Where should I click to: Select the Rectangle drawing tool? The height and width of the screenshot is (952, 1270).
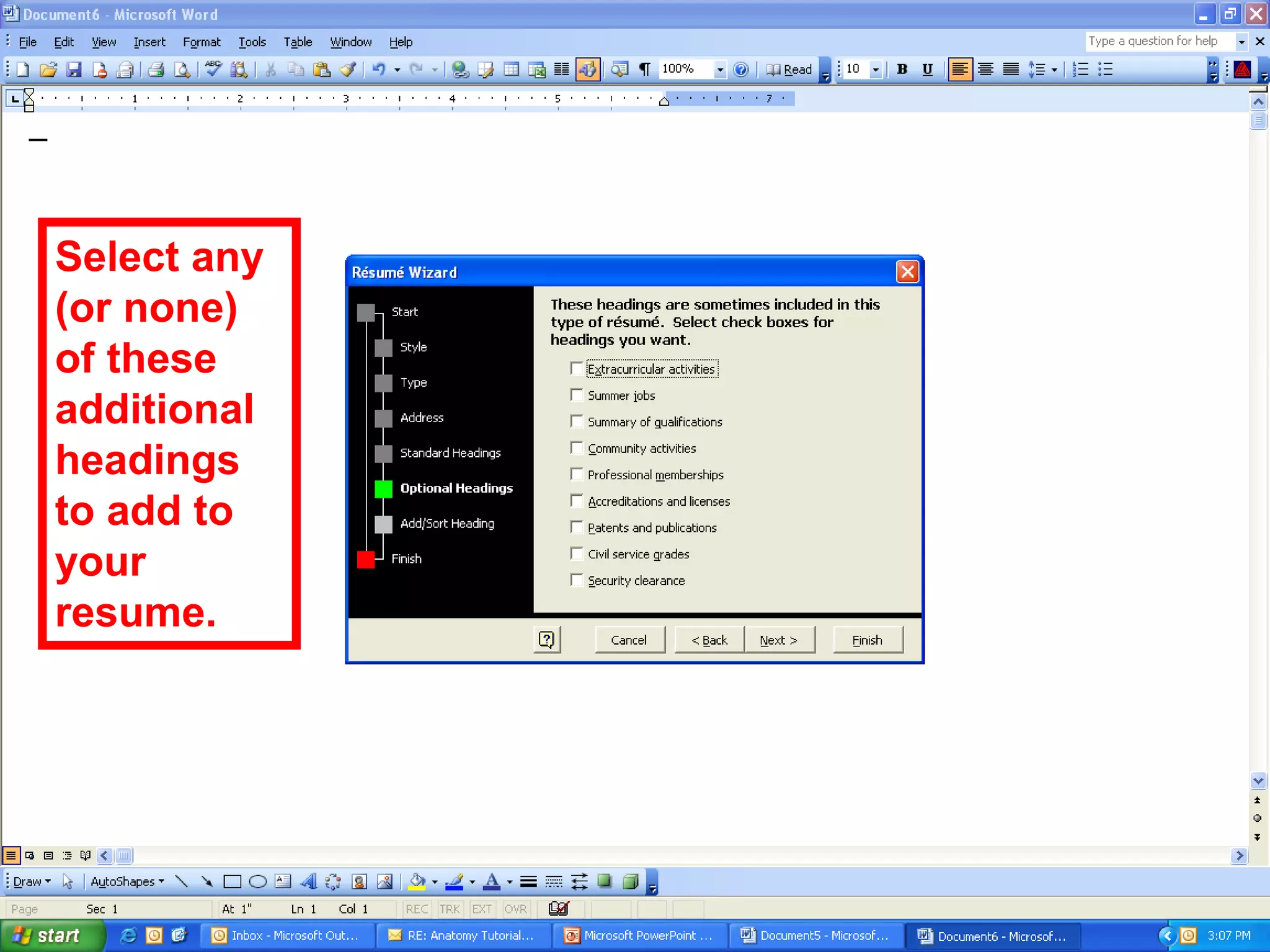coord(232,881)
